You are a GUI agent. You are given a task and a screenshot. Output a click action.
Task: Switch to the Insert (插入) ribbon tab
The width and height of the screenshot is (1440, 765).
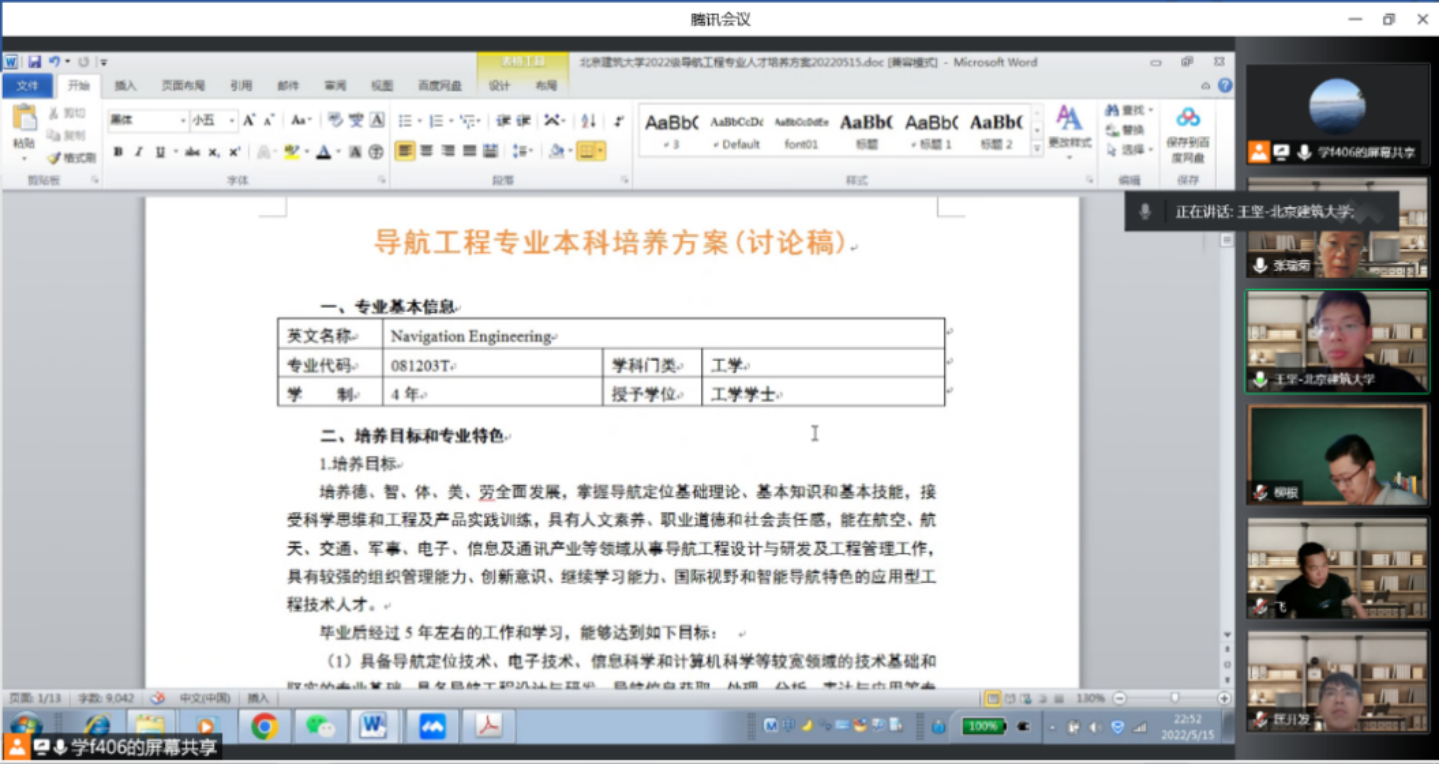(125, 86)
